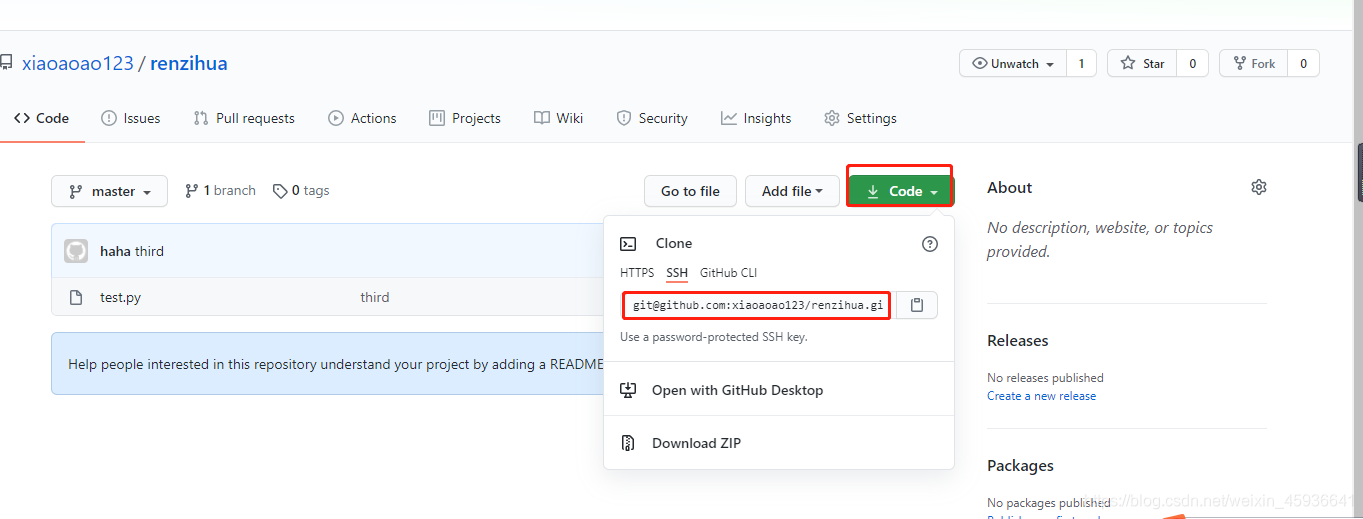
Task: Click the file icon beside test.py
Action: tap(75, 297)
